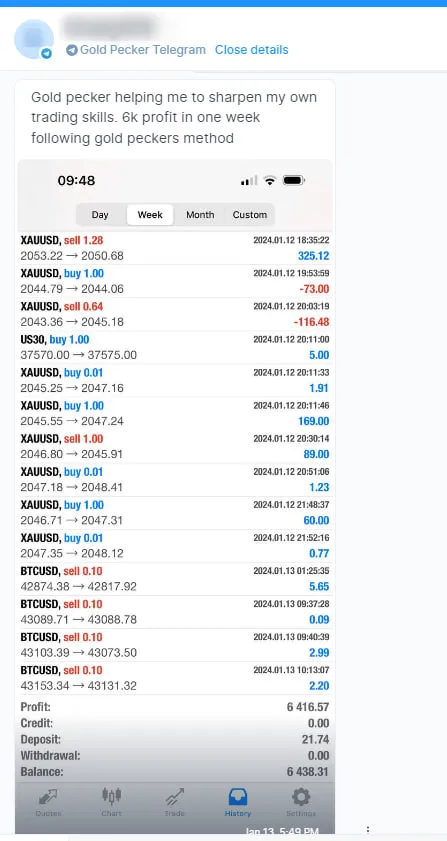Select the US30 buy 1.00 trade

(x=175, y=347)
